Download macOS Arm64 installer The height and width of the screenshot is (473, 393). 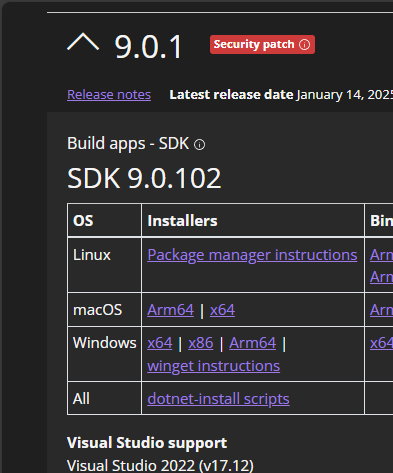(x=171, y=310)
